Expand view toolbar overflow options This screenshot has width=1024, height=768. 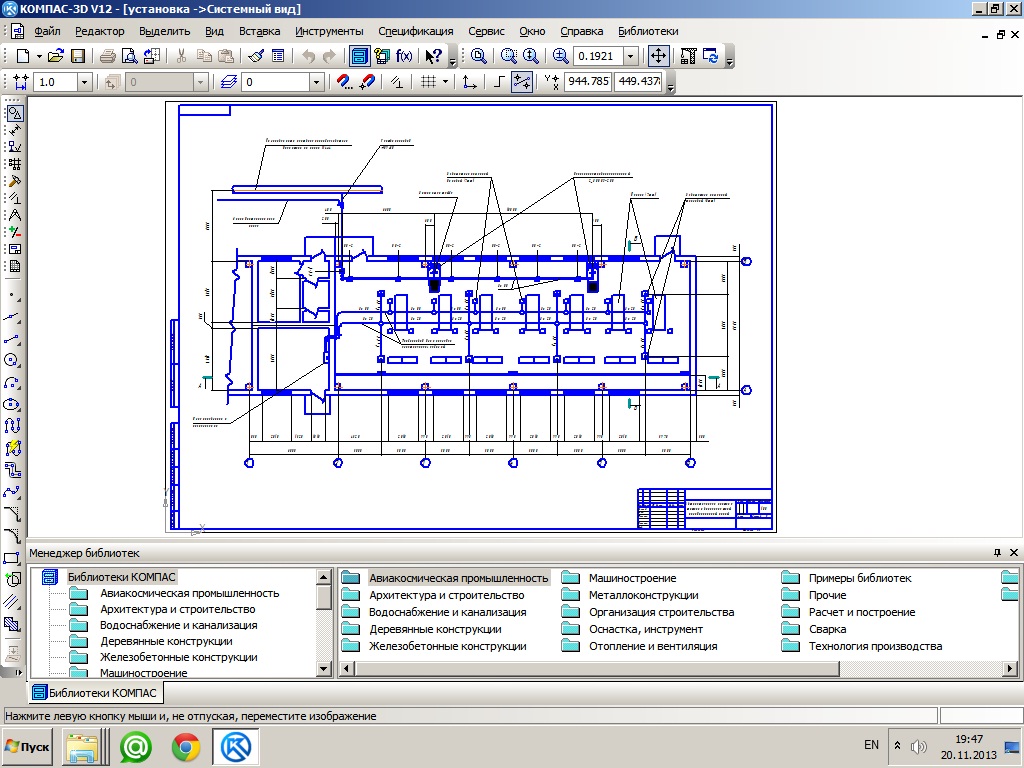(x=730, y=61)
